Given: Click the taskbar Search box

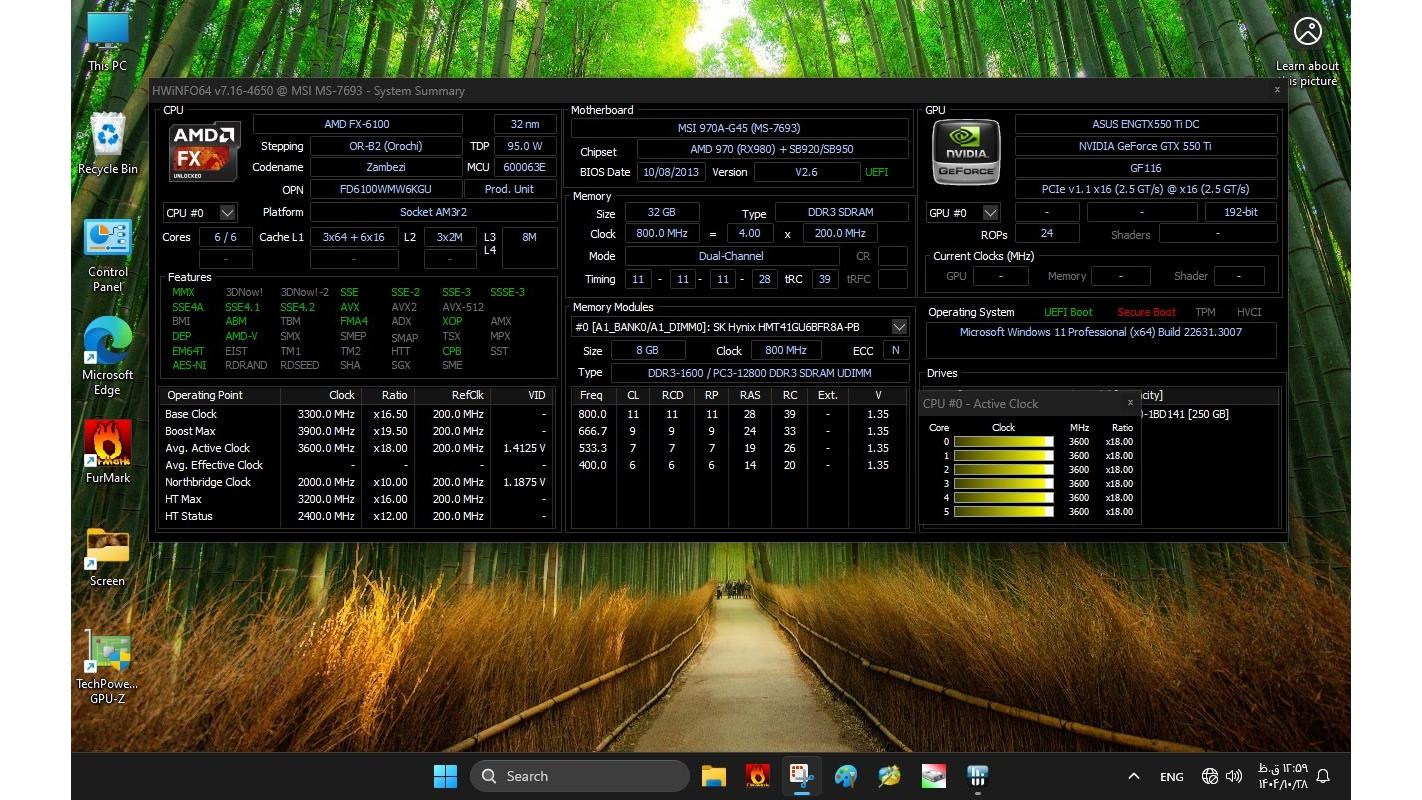Looking at the screenshot, I should [x=580, y=776].
